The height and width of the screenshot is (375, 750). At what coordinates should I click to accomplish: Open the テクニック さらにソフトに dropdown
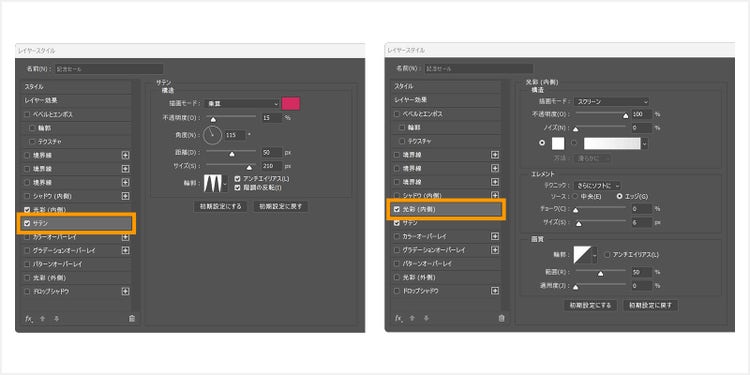pos(597,185)
